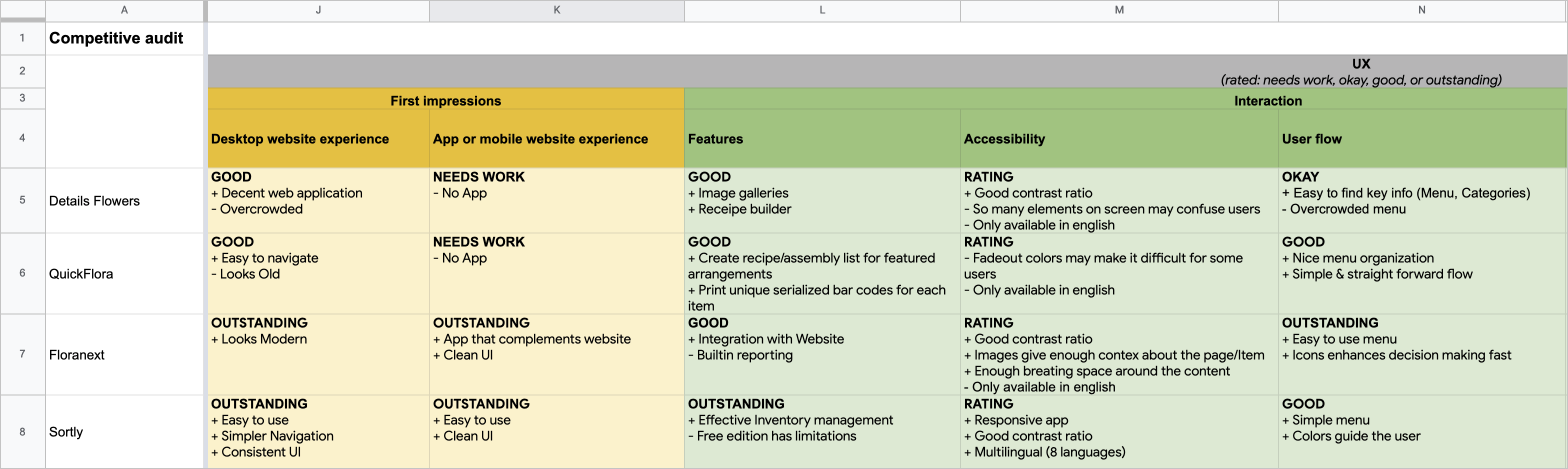Click the row 7 header

(x=22, y=354)
